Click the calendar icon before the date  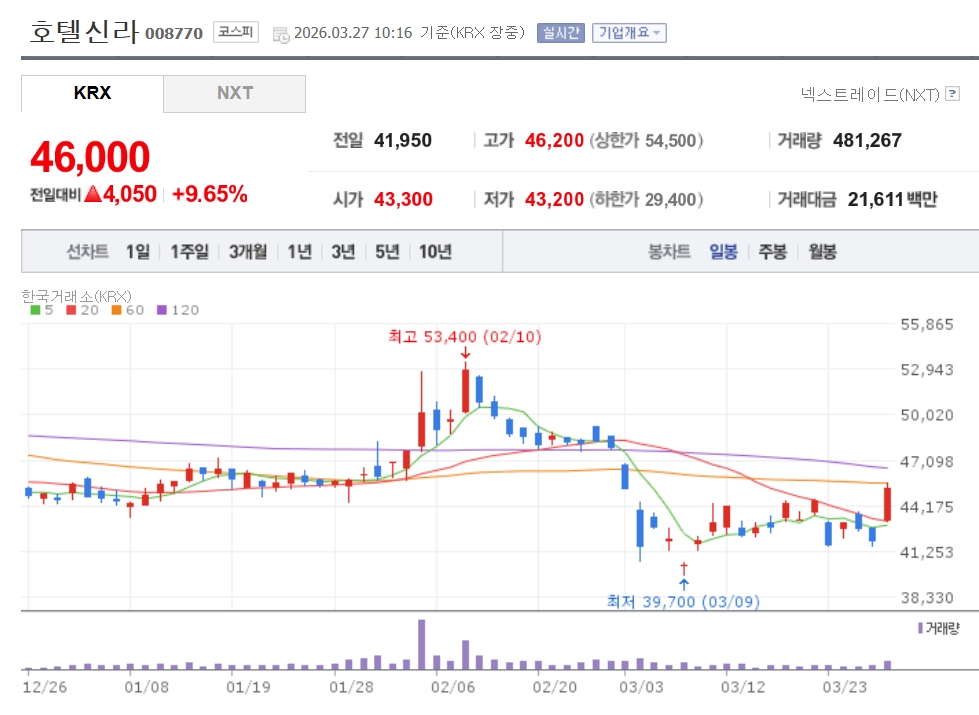(x=280, y=33)
